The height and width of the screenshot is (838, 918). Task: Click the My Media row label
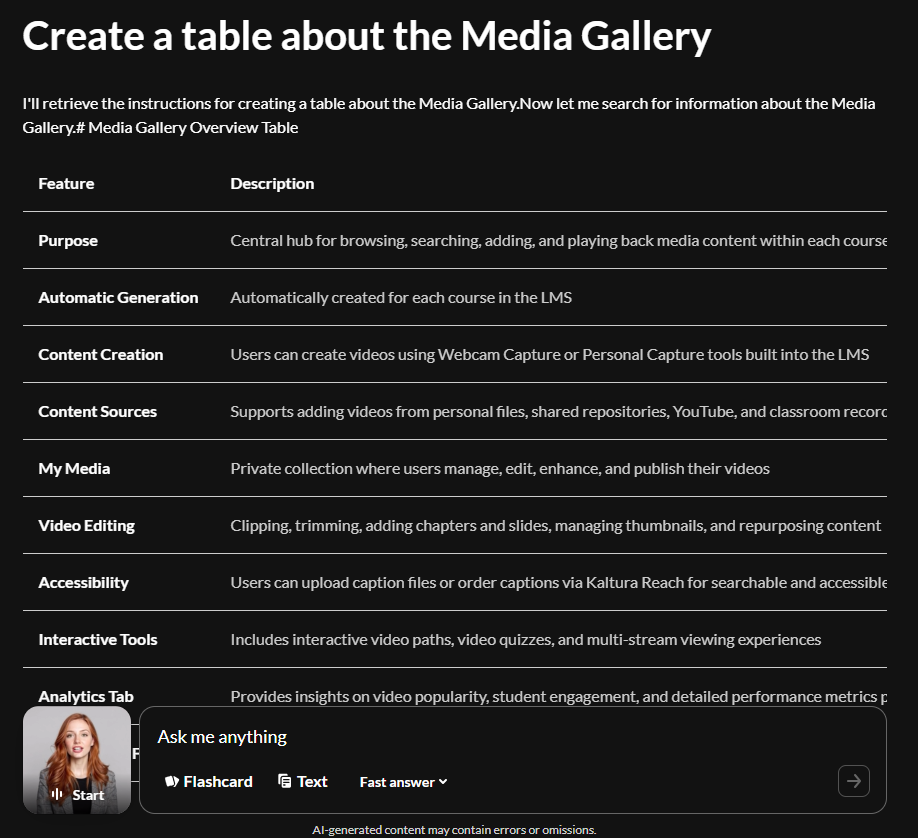tap(74, 468)
